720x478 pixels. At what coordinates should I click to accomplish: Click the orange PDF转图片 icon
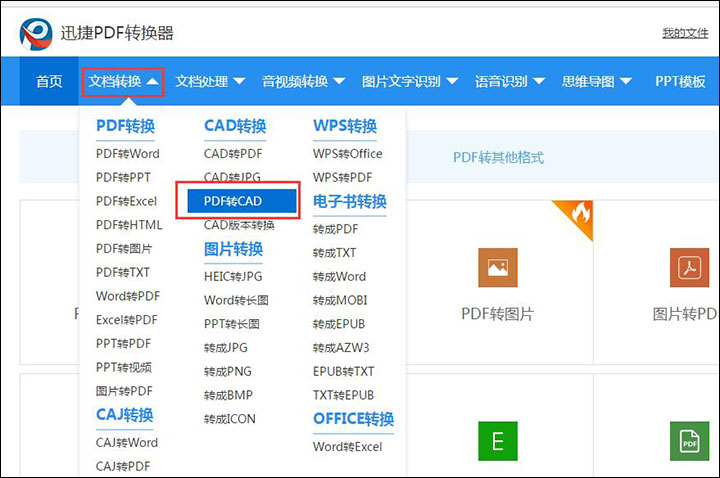click(x=498, y=268)
